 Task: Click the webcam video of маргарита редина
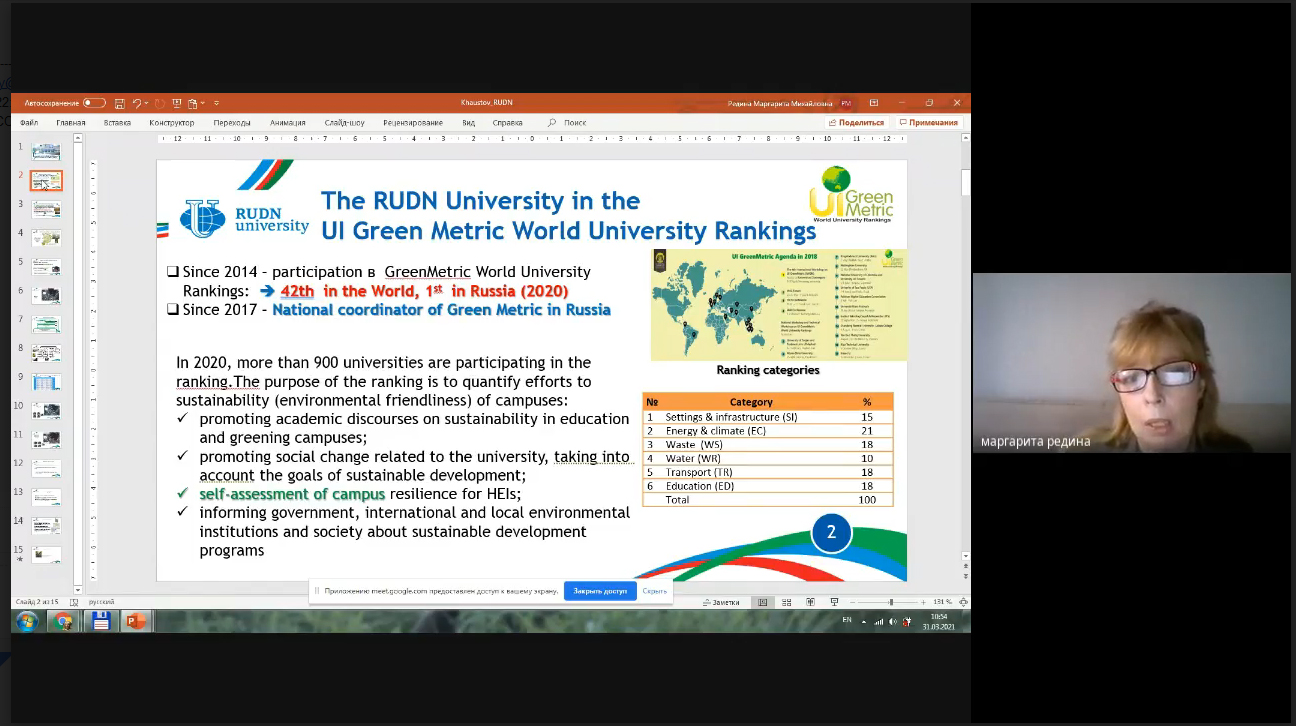pyautogui.click(x=1134, y=363)
